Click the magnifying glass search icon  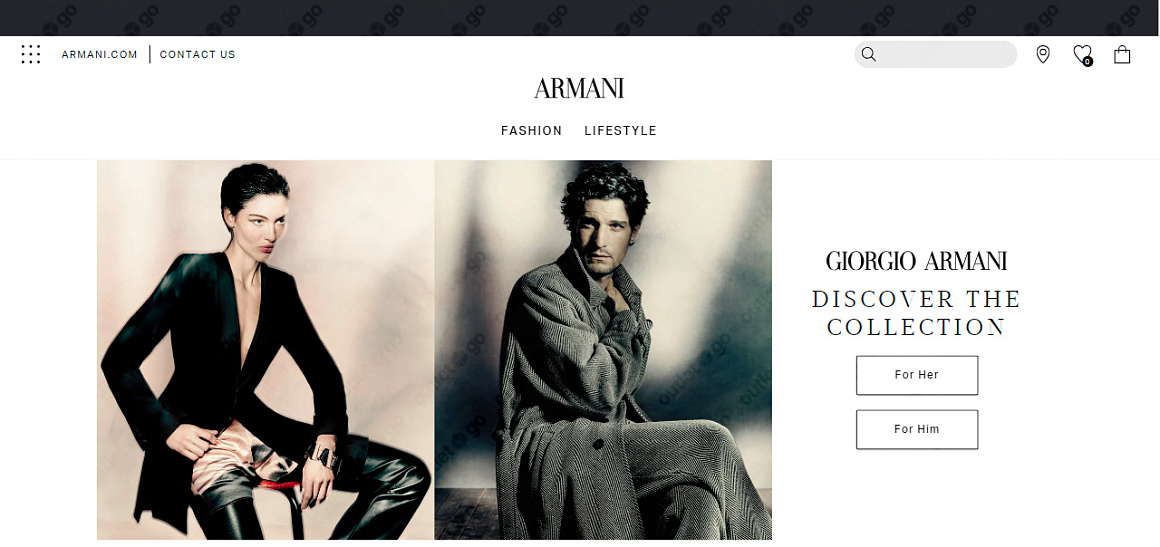coord(869,55)
